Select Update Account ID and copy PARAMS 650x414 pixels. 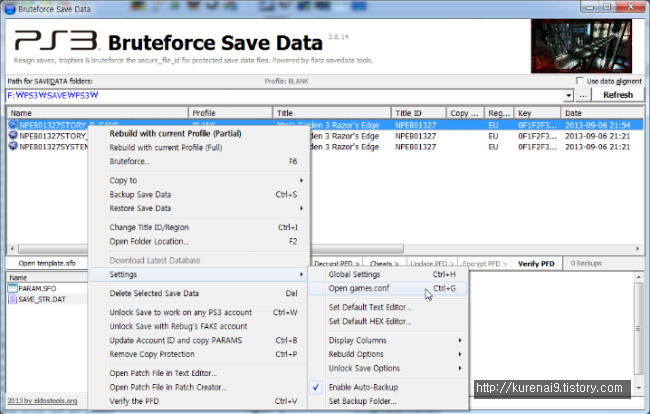click(x=175, y=340)
